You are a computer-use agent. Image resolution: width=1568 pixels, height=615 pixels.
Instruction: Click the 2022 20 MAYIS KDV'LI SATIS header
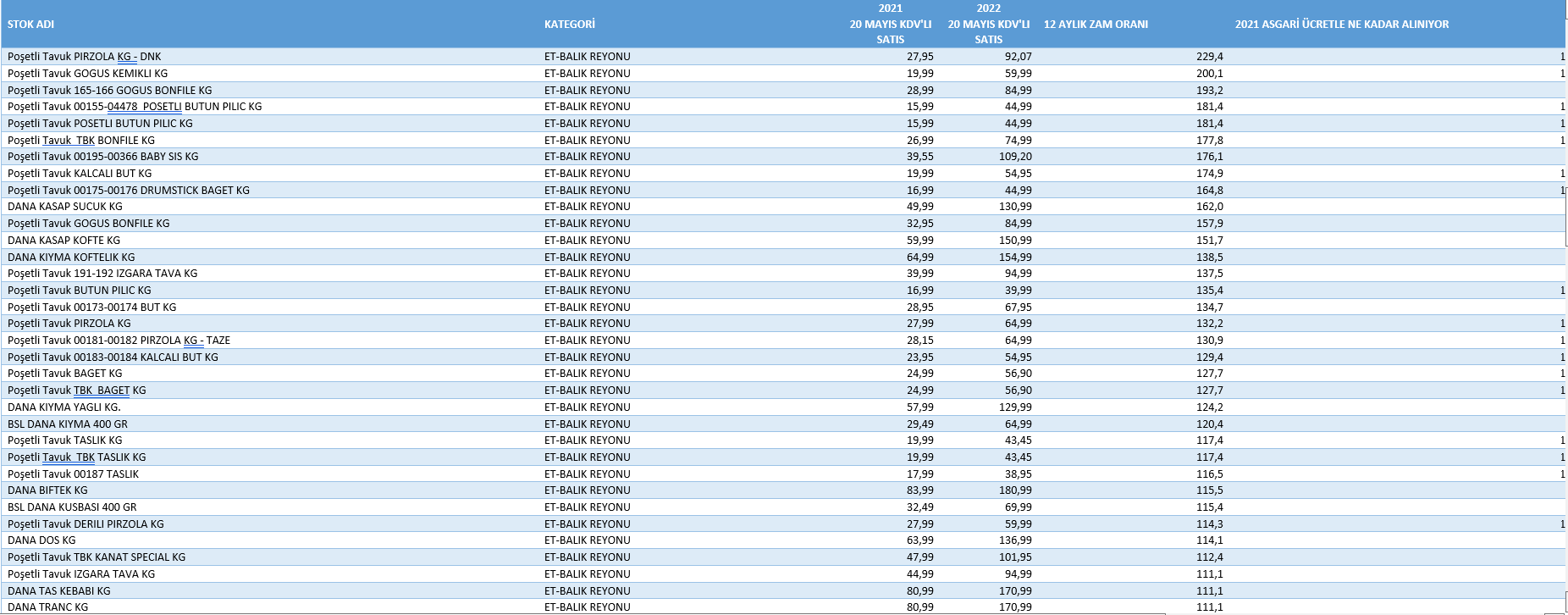pyautogui.click(x=988, y=25)
